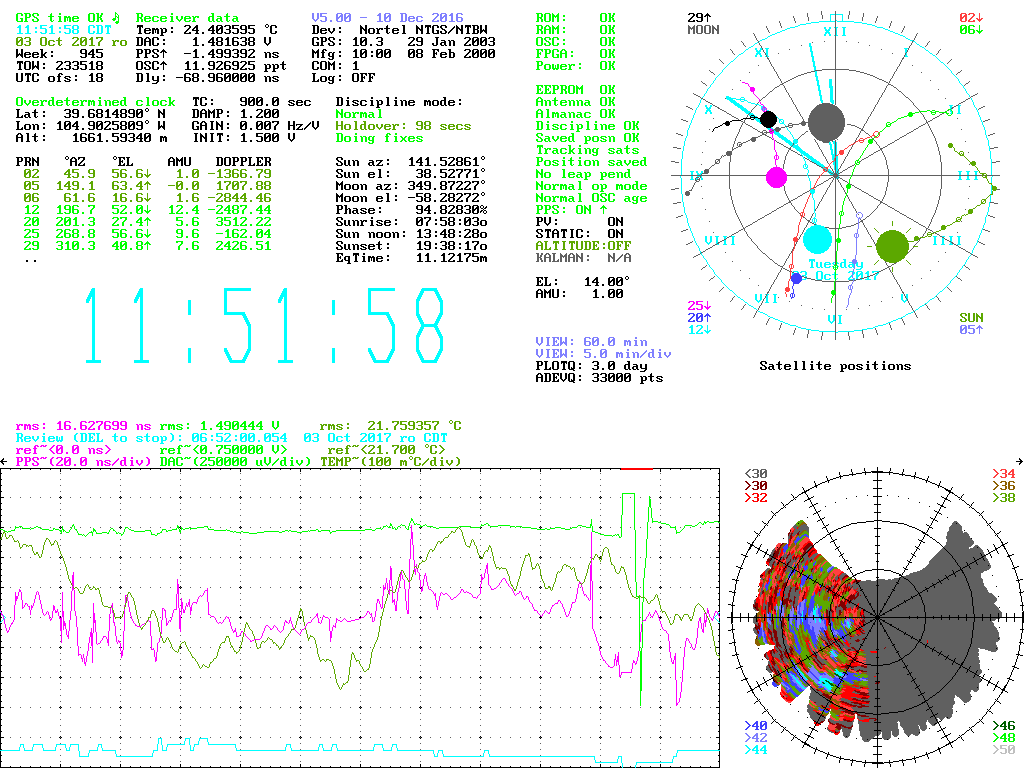Click the green Sun icon with rays
The width and height of the screenshot is (1024, 768).
click(892, 245)
